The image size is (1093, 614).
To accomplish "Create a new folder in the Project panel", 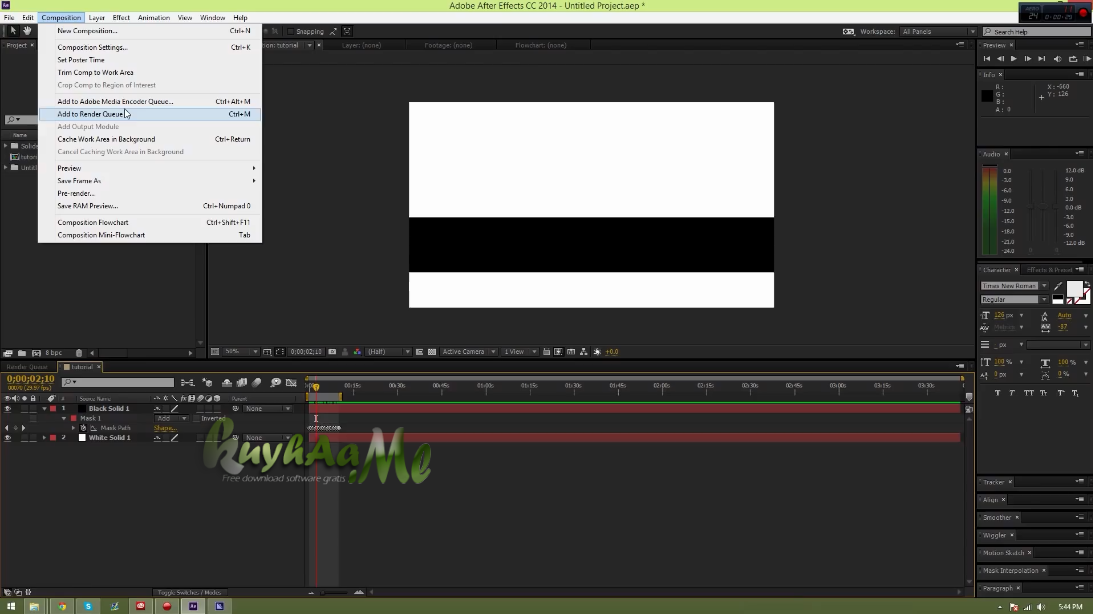I will [22, 353].
